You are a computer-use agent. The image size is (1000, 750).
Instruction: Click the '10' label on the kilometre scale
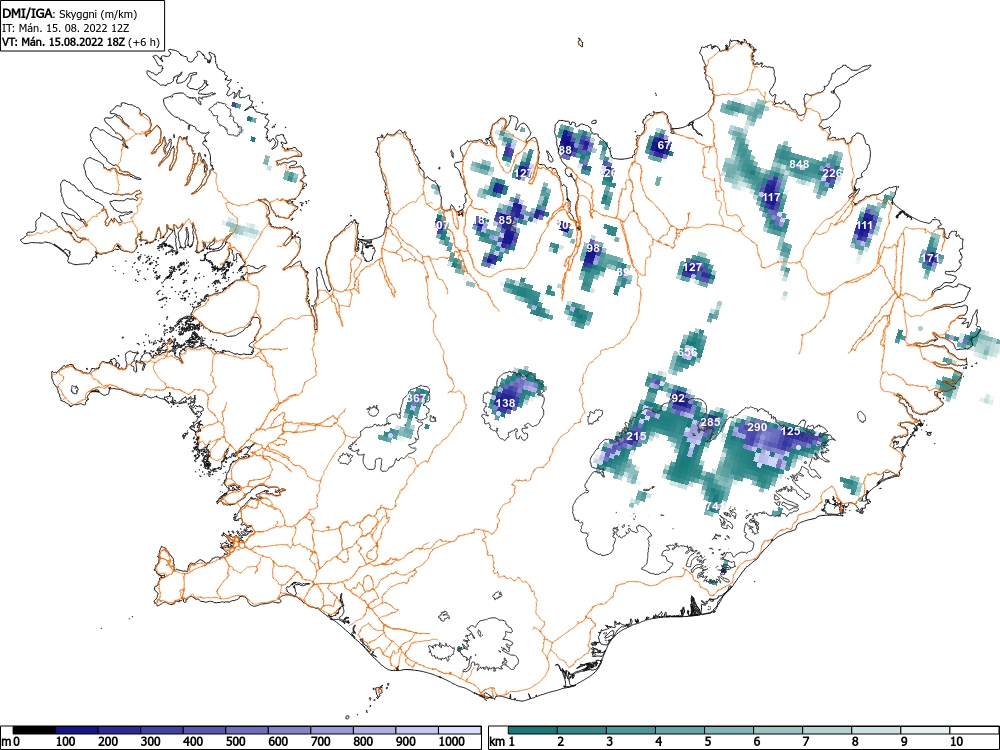point(956,741)
